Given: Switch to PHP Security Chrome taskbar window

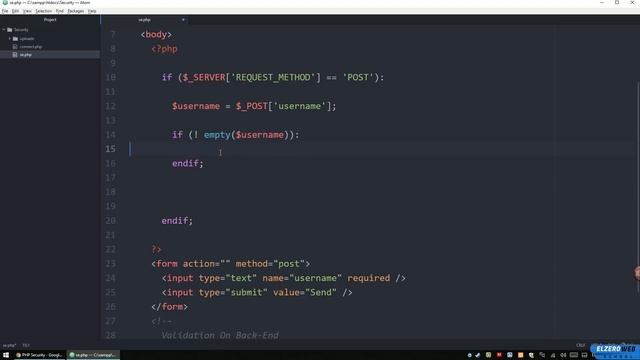Looking at the screenshot, I should click(39, 355).
